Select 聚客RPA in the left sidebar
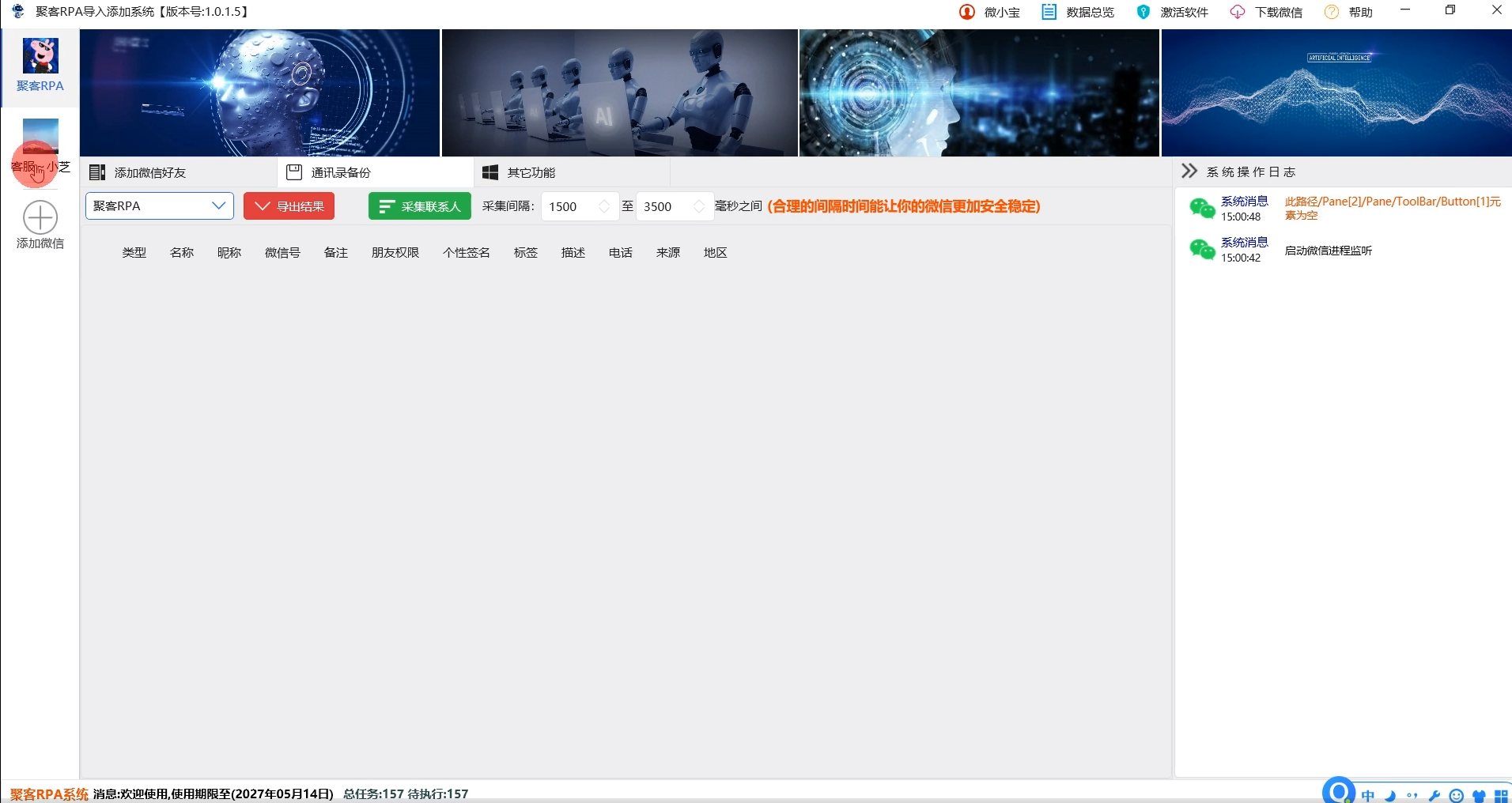 pyautogui.click(x=40, y=66)
